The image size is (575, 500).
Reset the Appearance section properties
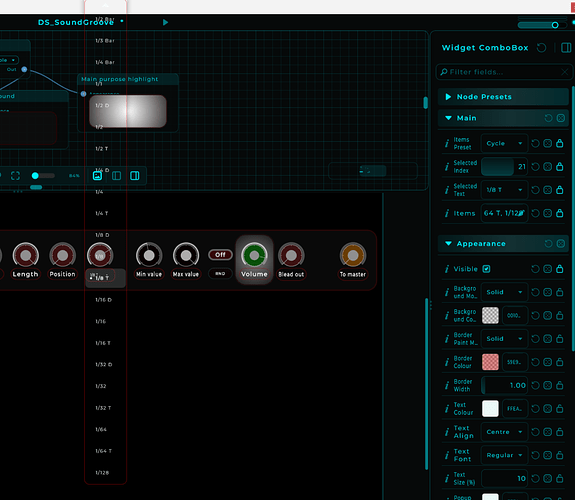click(x=548, y=244)
